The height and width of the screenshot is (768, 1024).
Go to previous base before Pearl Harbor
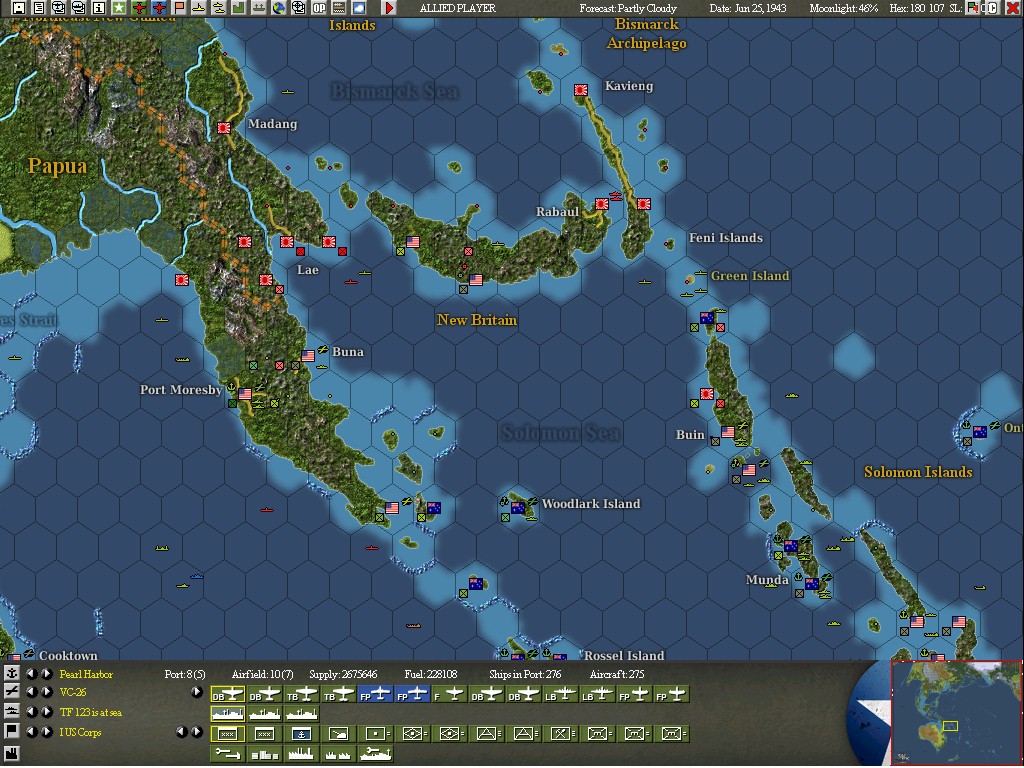31,674
